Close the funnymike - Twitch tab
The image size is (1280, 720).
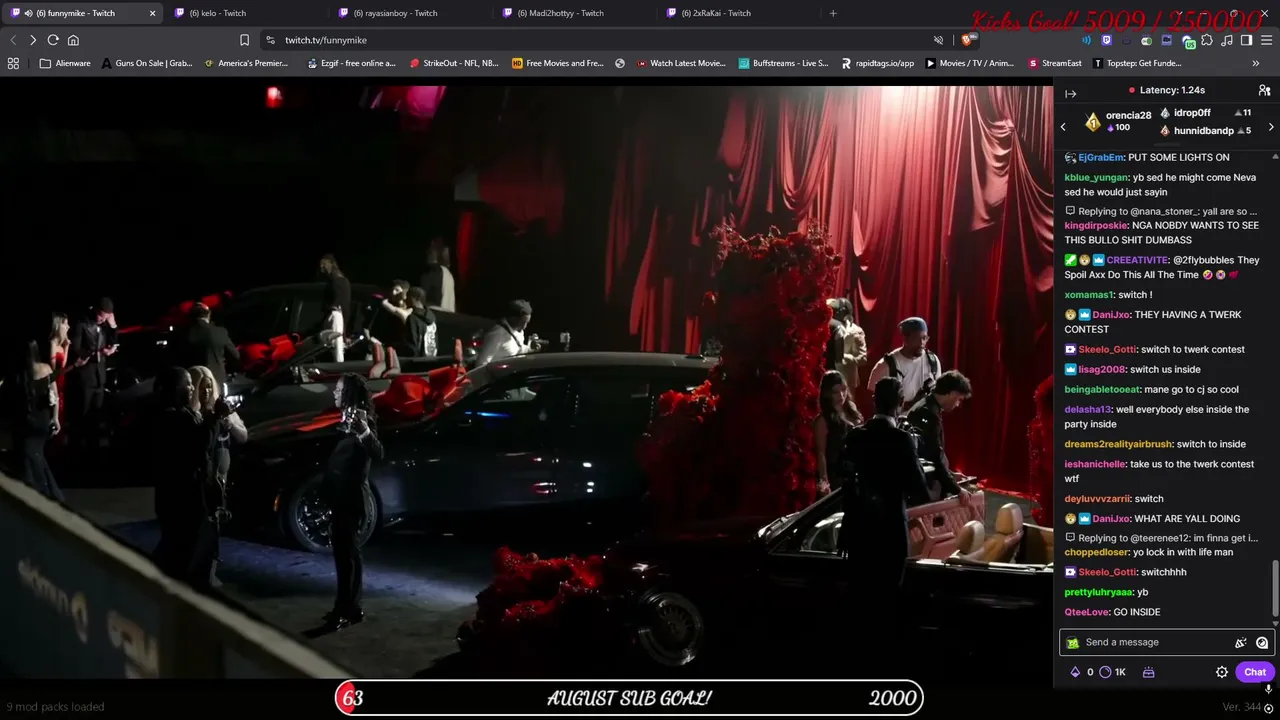click(x=152, y=13)
